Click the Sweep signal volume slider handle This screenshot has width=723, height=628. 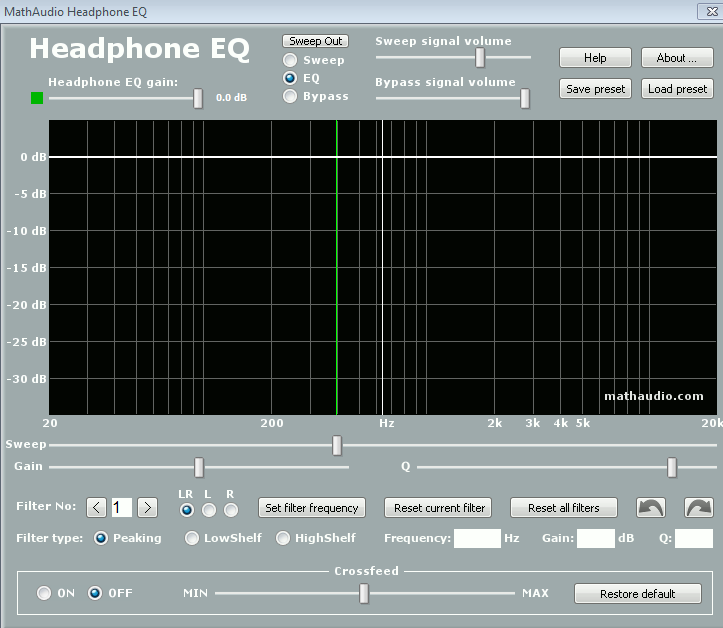click(x=480, y=58)
